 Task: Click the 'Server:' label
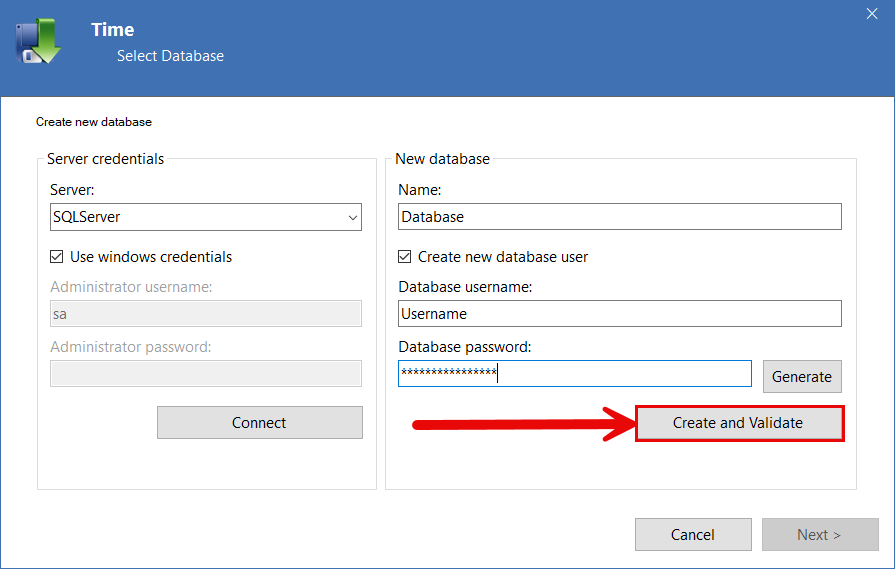click(x=72, y=189)
